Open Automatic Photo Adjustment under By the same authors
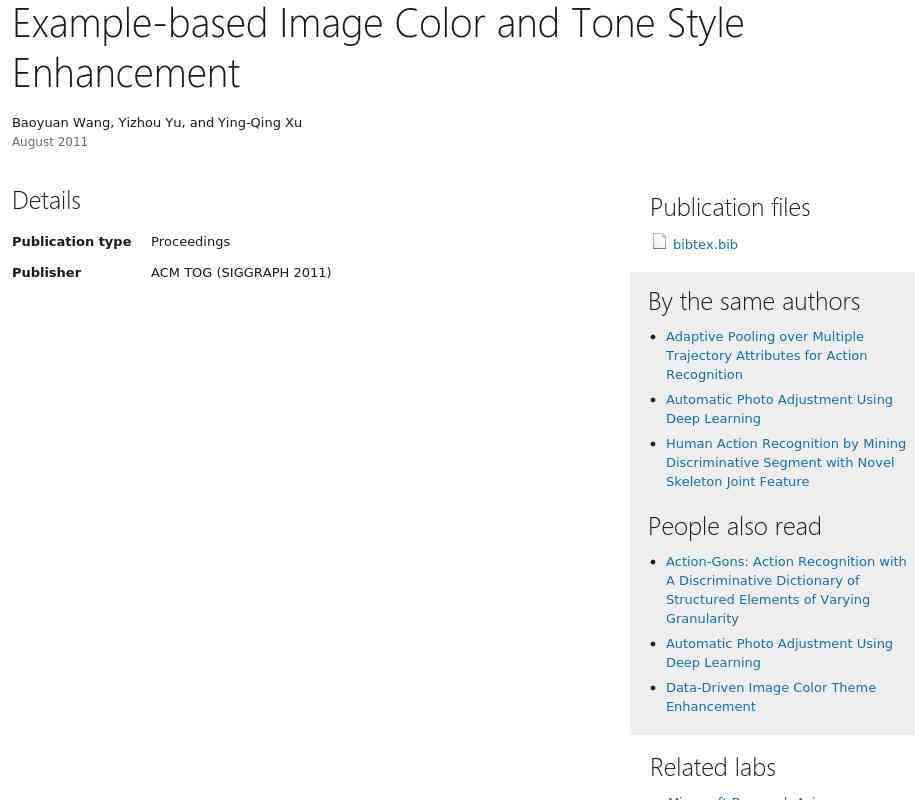 pos(779,409)
